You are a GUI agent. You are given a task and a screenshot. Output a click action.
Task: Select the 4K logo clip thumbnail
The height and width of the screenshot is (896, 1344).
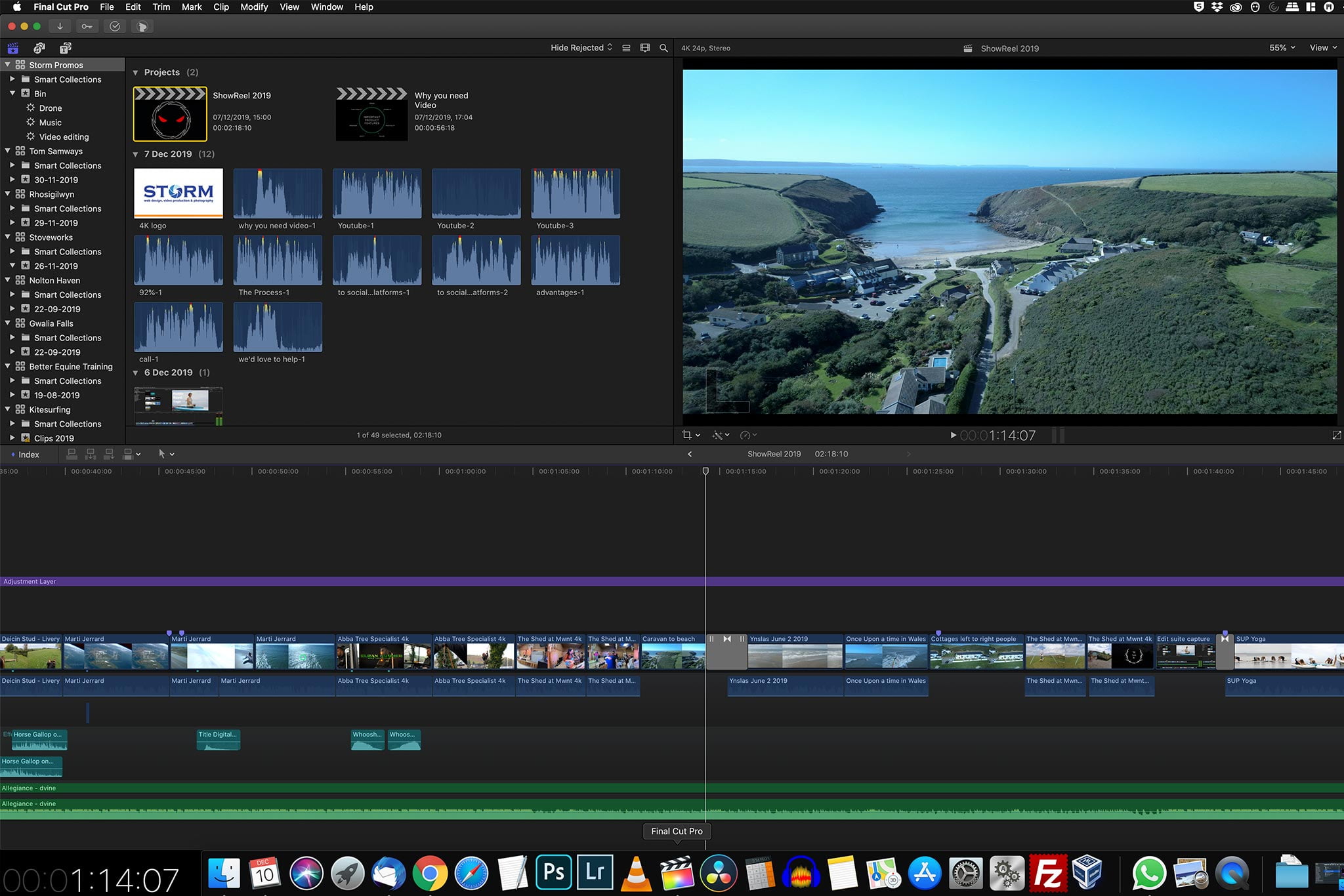point(178,193)
